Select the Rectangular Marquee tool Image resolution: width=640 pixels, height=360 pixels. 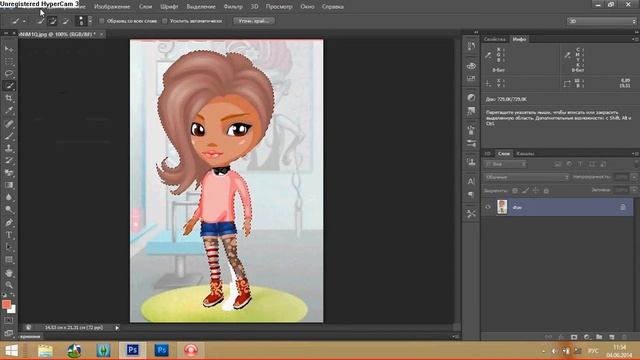tap(9, 62)
